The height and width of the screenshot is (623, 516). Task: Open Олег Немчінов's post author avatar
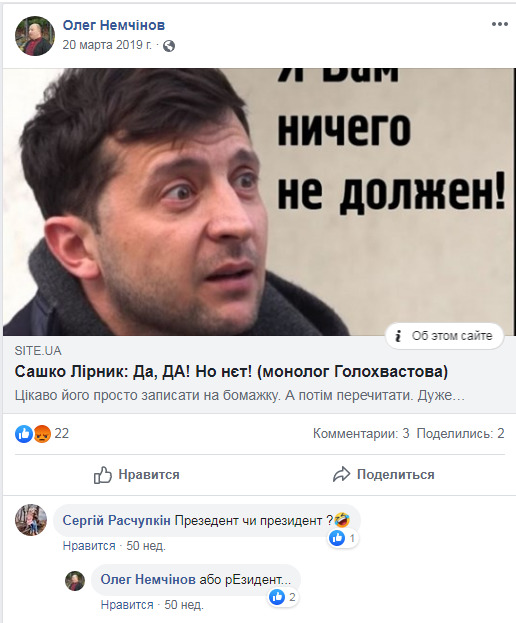(35, 36)
